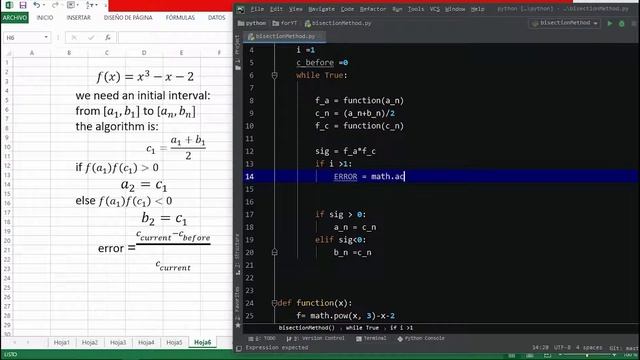Click the PyCharm application logo icon
Image resolution: width=640 pixels, height=360 pixels.
tap(241, 9)
